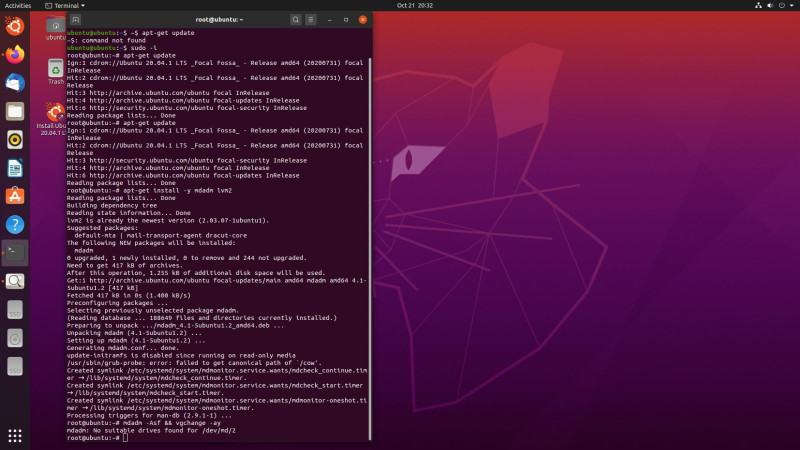The image size is (800, 450).
Task: Click "update-initramfs is disabled" line
Action: click(x=181, y=355)
